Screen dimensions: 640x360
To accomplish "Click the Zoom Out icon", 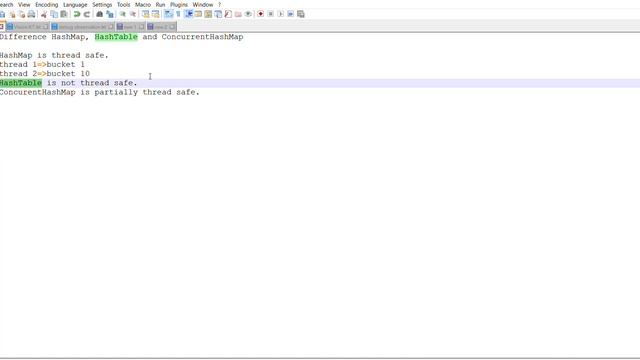I will 133,14.
